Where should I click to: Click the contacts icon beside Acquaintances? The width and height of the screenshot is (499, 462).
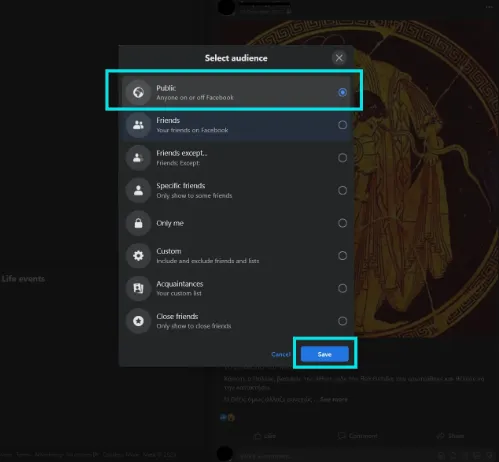138,288
